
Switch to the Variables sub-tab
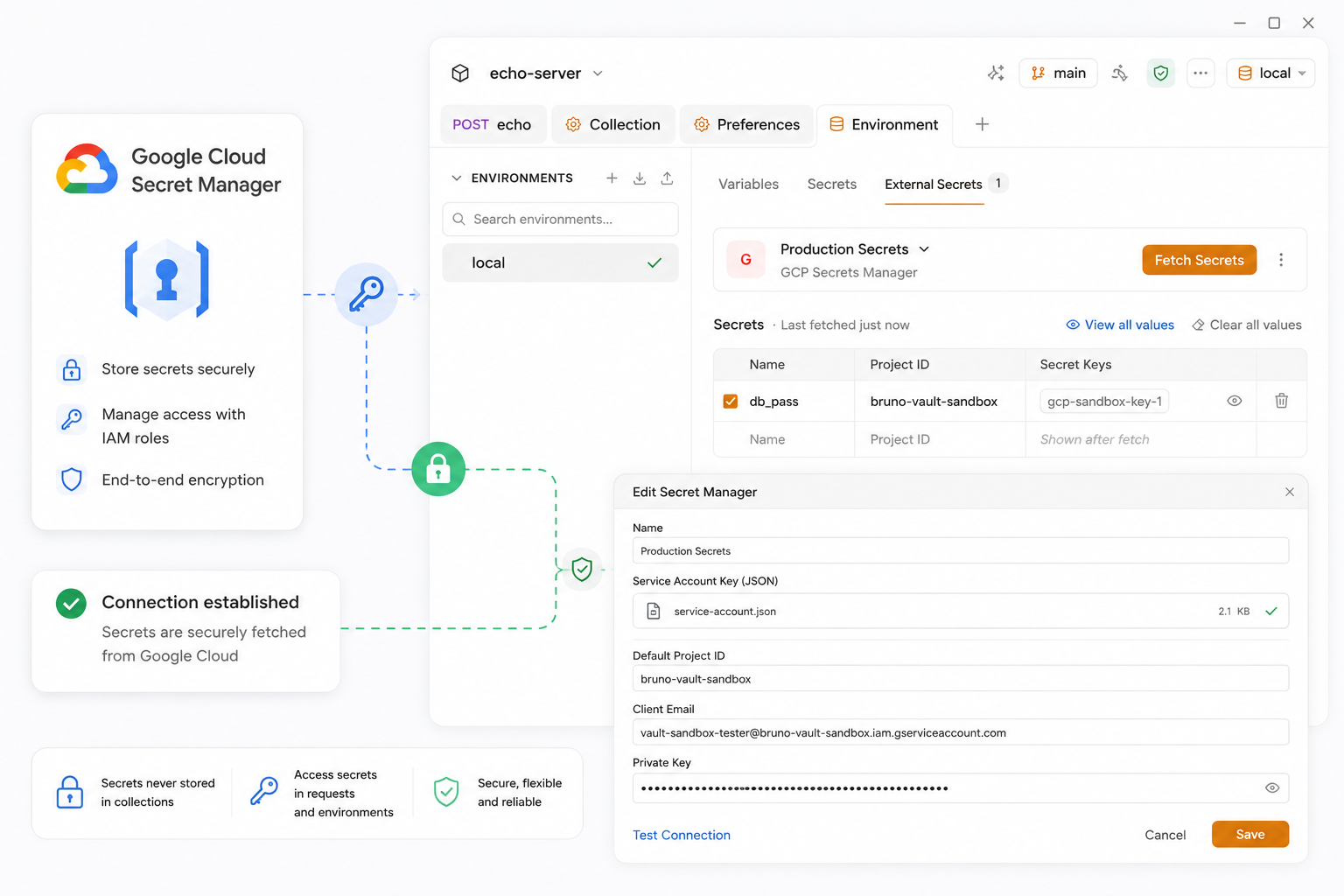click(748, 185)
